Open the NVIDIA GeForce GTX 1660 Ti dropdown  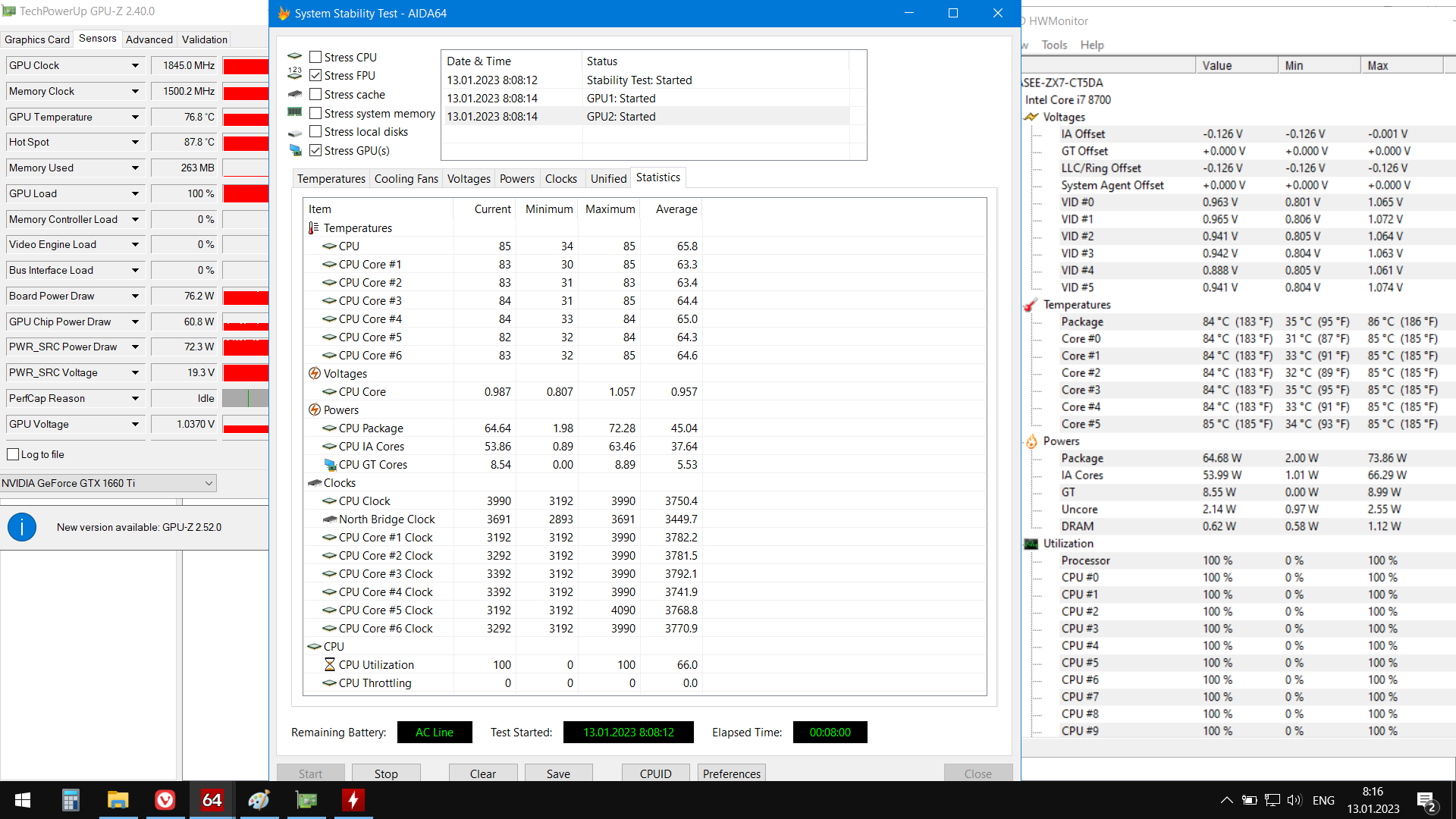coord(209,483)
